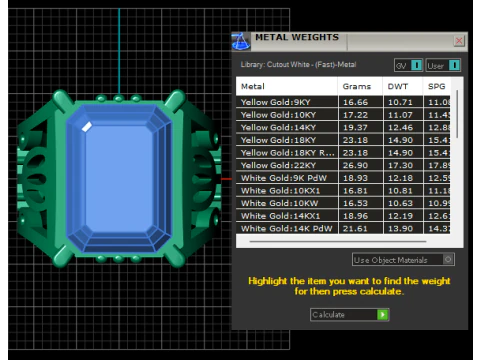The height and width of the screenshot is (360, 480).
Task: Click the Grams column header
Action: [x=360, y=86]
